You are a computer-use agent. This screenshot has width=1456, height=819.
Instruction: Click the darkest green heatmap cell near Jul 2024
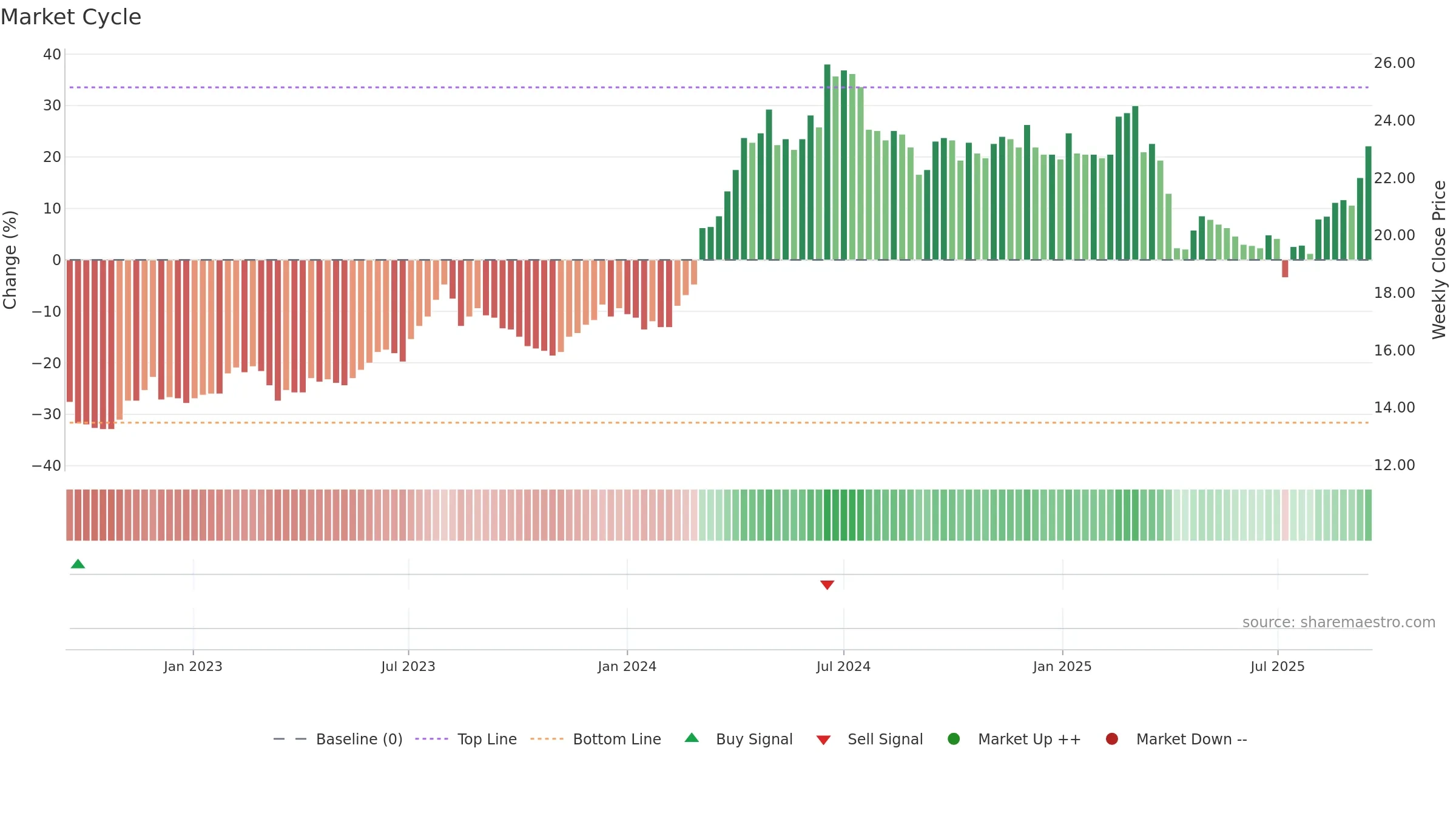pos(827,515)
